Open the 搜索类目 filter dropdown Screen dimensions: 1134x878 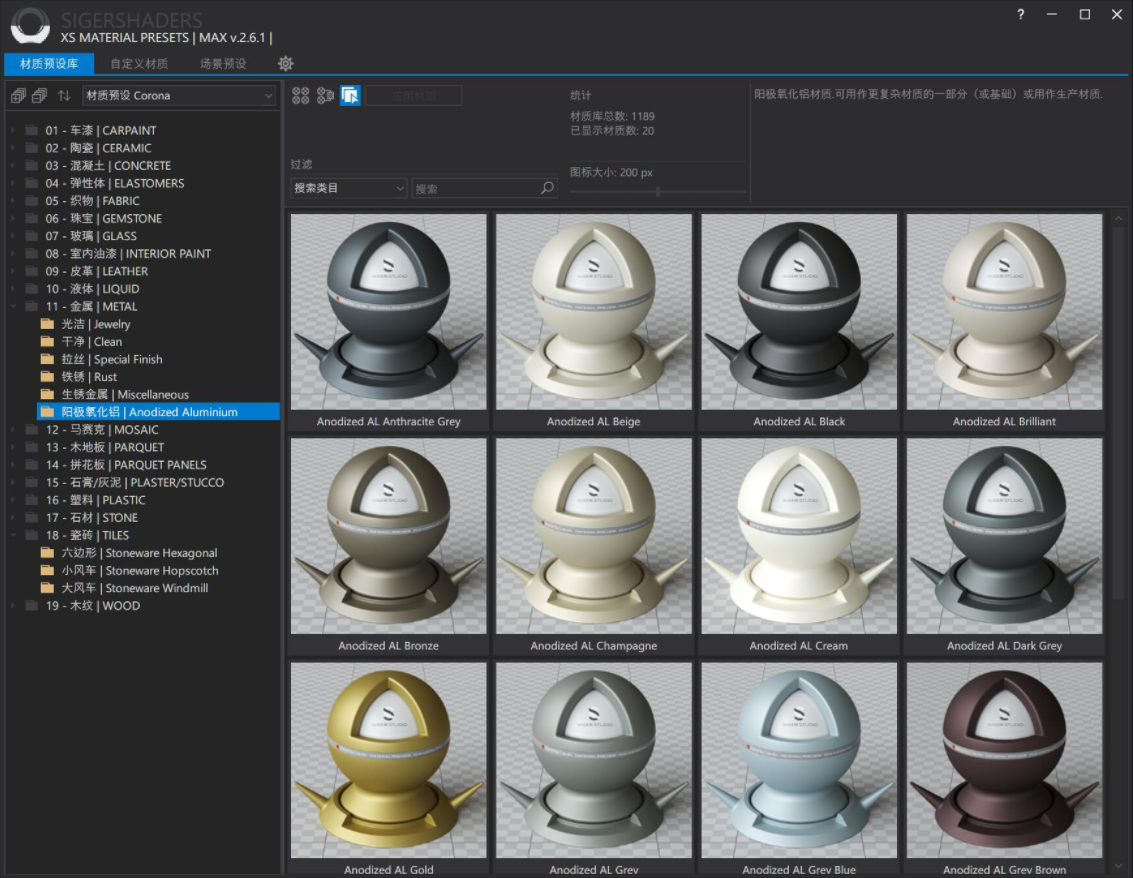[x=349, y=188]
